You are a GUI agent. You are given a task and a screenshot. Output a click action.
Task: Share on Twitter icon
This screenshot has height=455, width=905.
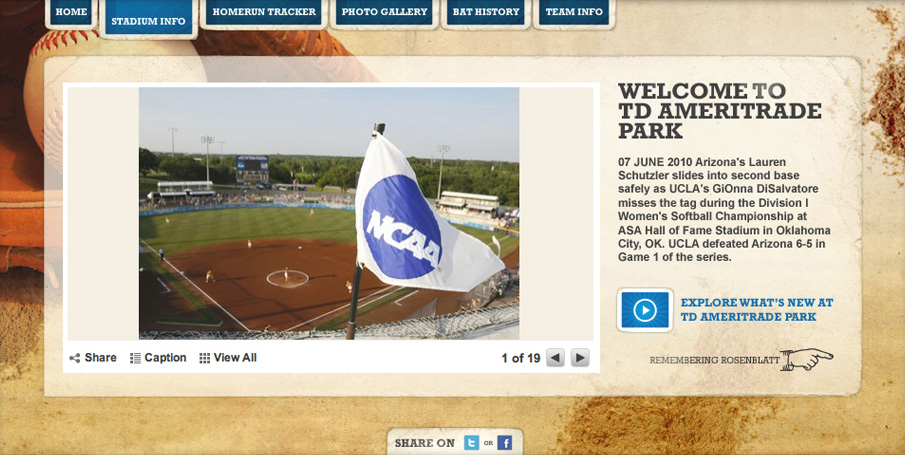click(471, 443)
